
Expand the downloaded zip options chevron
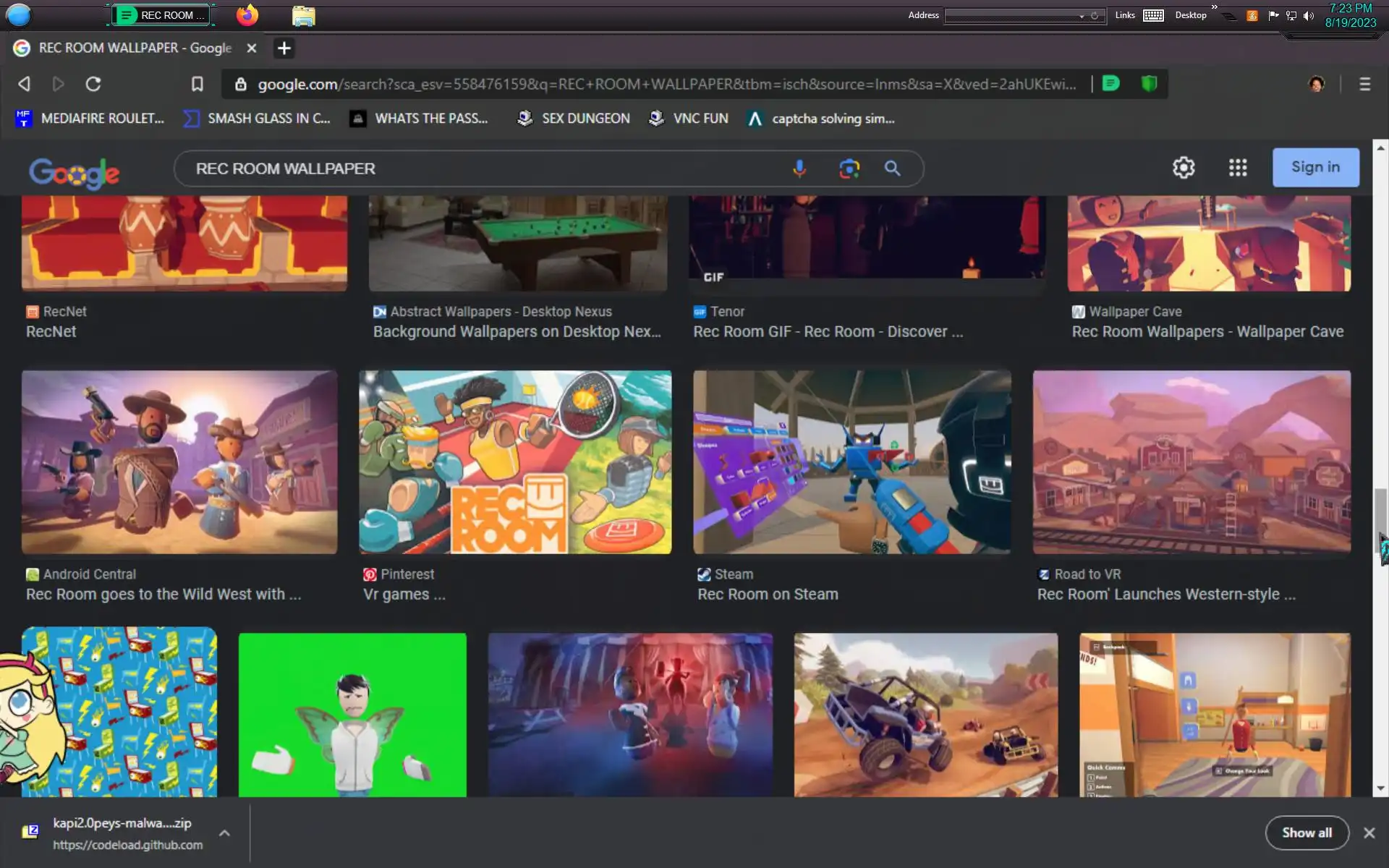click(x=224, y=833)
